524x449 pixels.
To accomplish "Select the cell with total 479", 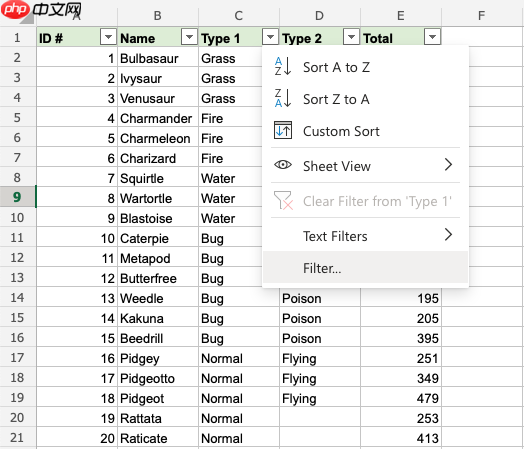I will [x=401, y=398].
